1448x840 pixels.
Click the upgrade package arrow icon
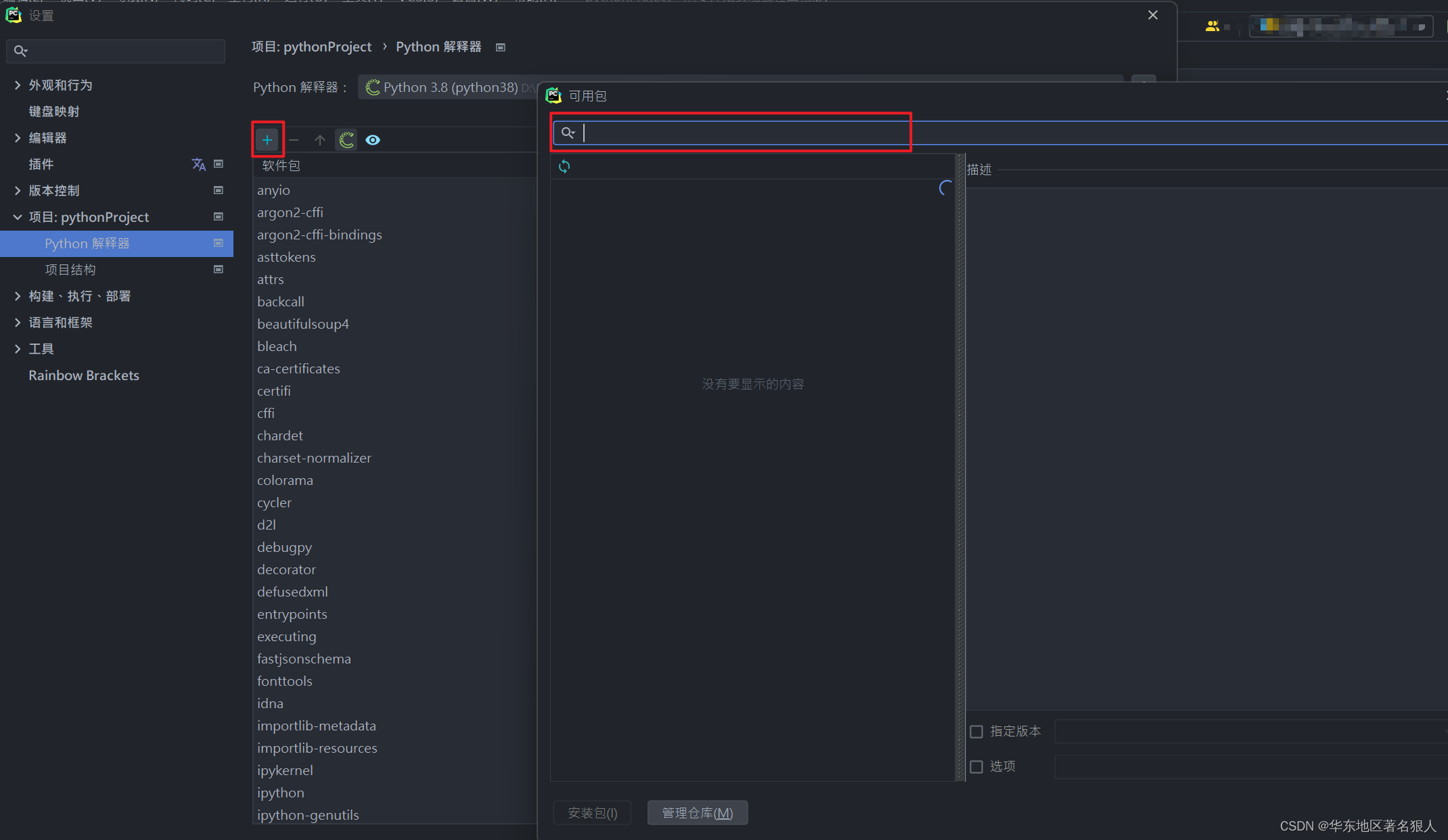(319, 139)
